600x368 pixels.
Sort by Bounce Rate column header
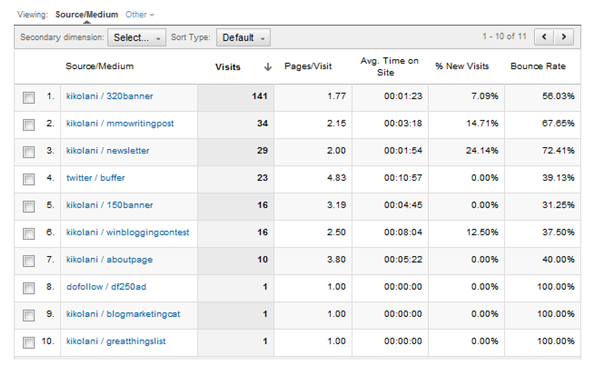538,66
